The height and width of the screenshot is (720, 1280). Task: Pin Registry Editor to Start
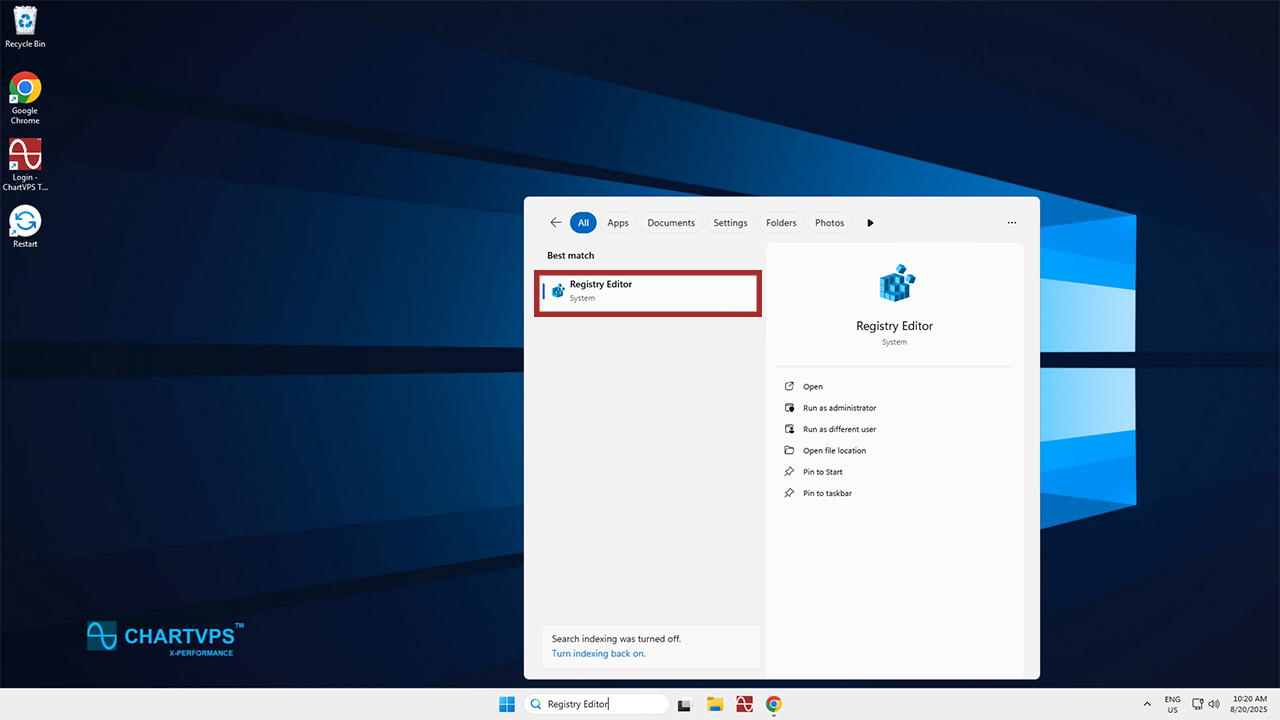click(822, 472)
